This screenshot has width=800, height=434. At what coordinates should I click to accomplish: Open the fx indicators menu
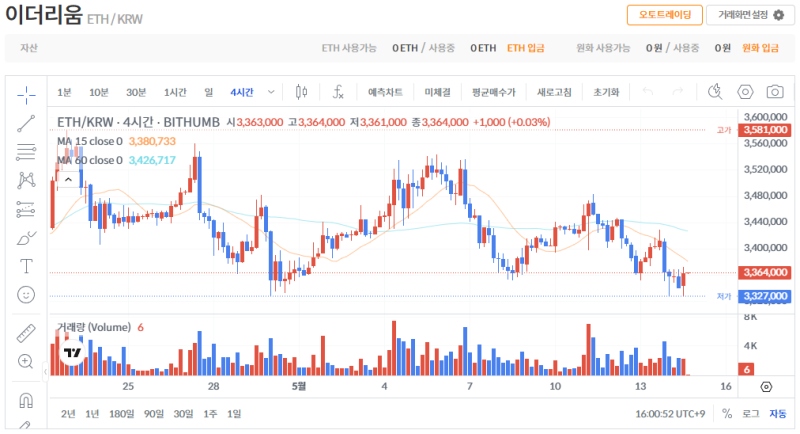pos(338,92)
